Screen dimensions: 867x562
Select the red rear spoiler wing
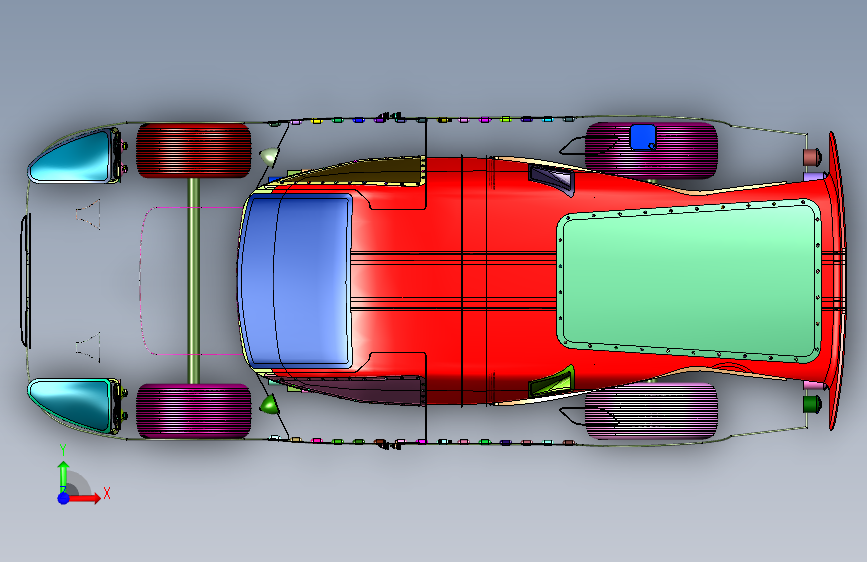click(837, 280)
